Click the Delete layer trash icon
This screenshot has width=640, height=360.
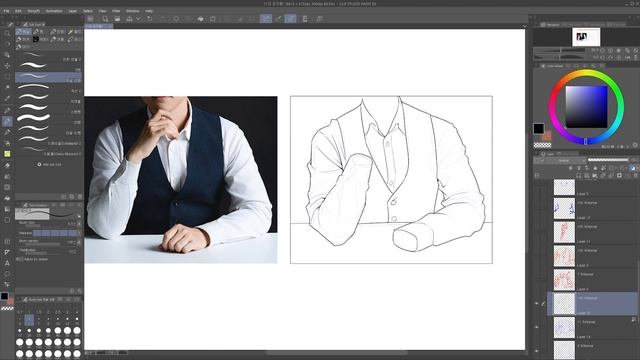[x=635, y=175]
